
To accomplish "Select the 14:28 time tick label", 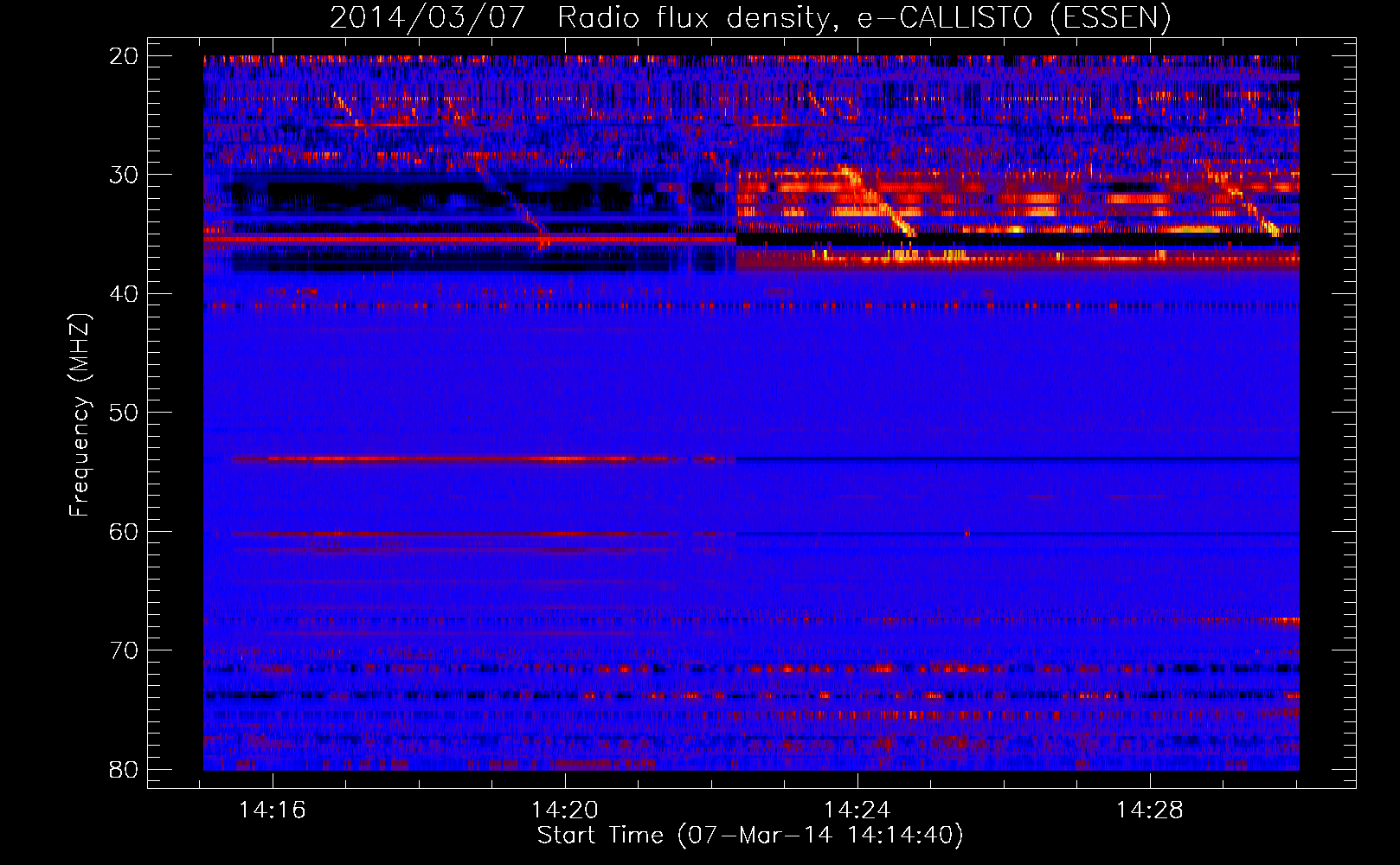I will click(x=1150, y=811).
